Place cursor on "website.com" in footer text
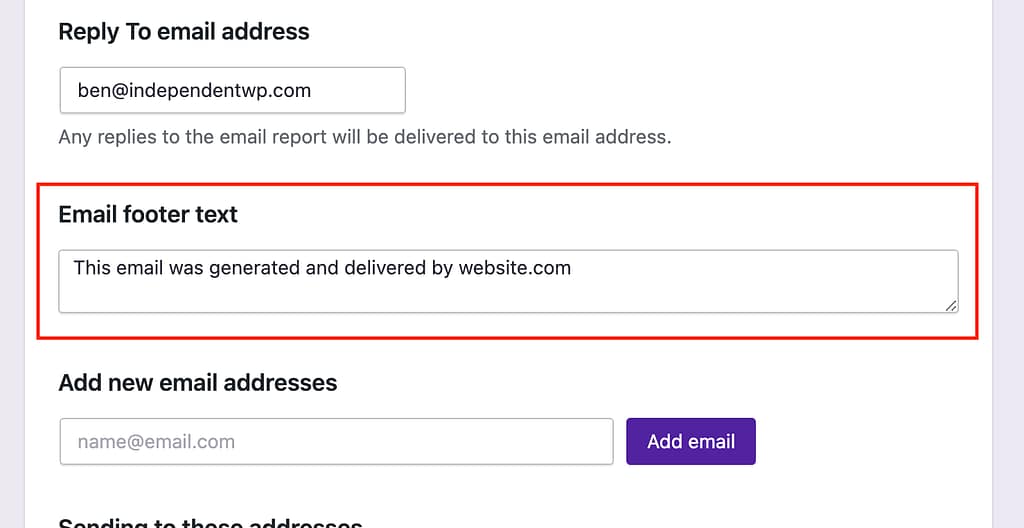 515,268
